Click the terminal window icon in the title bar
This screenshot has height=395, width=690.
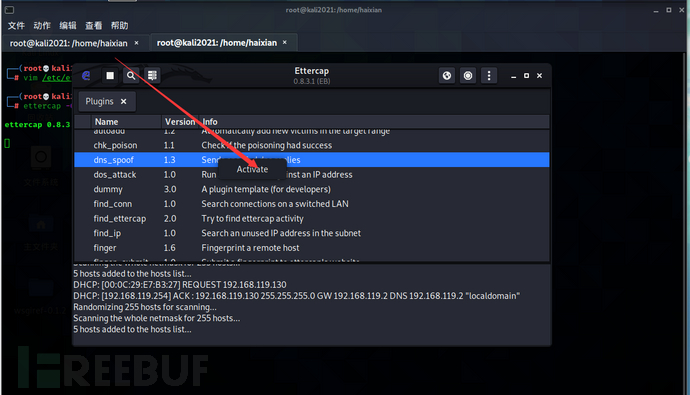point(9,10)
